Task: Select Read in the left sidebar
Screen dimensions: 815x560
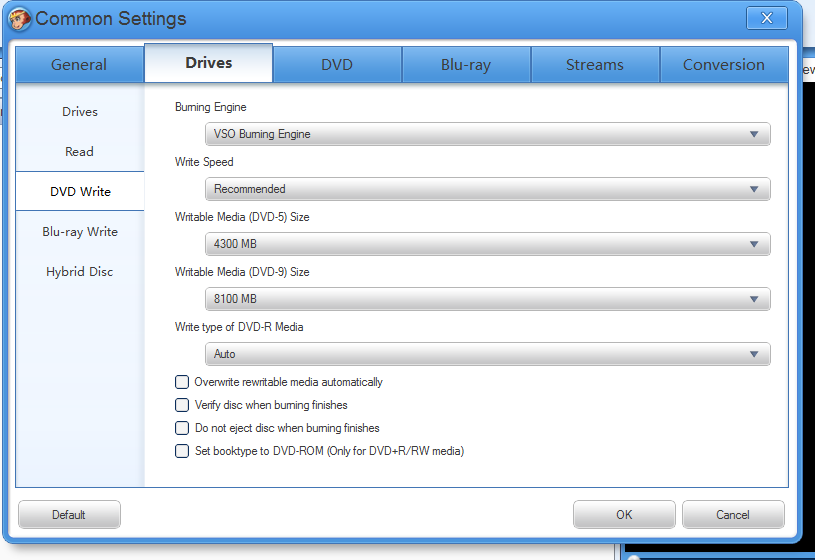Action: coord(80,152)
